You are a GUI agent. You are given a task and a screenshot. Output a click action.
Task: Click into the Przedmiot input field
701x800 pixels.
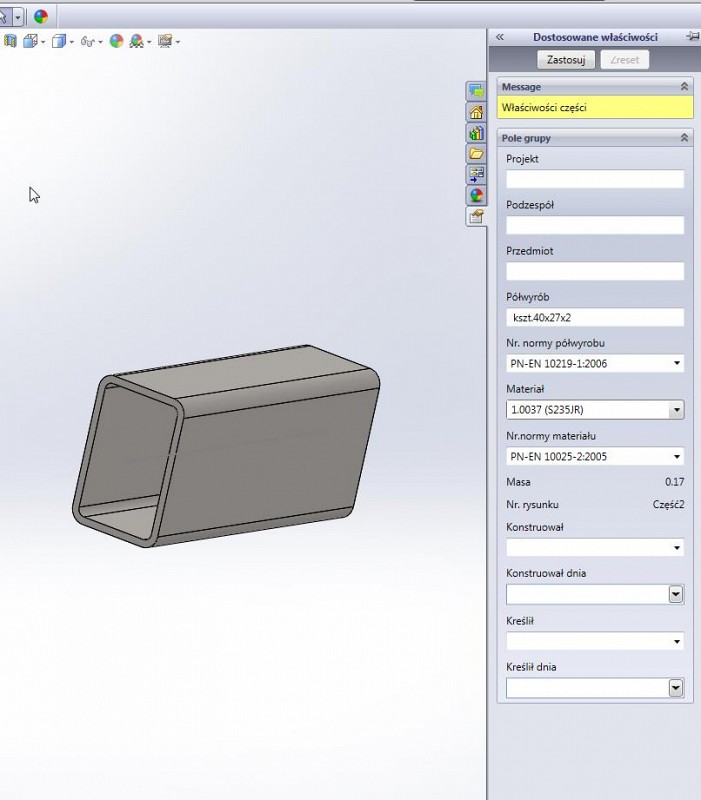595,271
